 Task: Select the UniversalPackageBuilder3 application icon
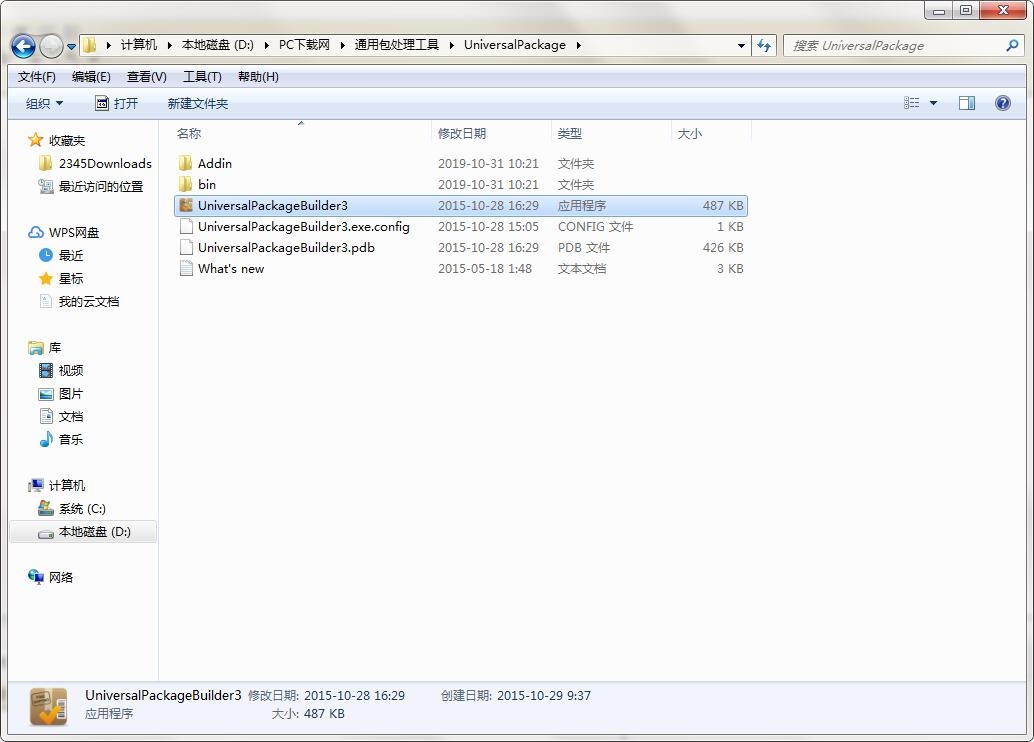pyautogui.click(x=186, y=205)
